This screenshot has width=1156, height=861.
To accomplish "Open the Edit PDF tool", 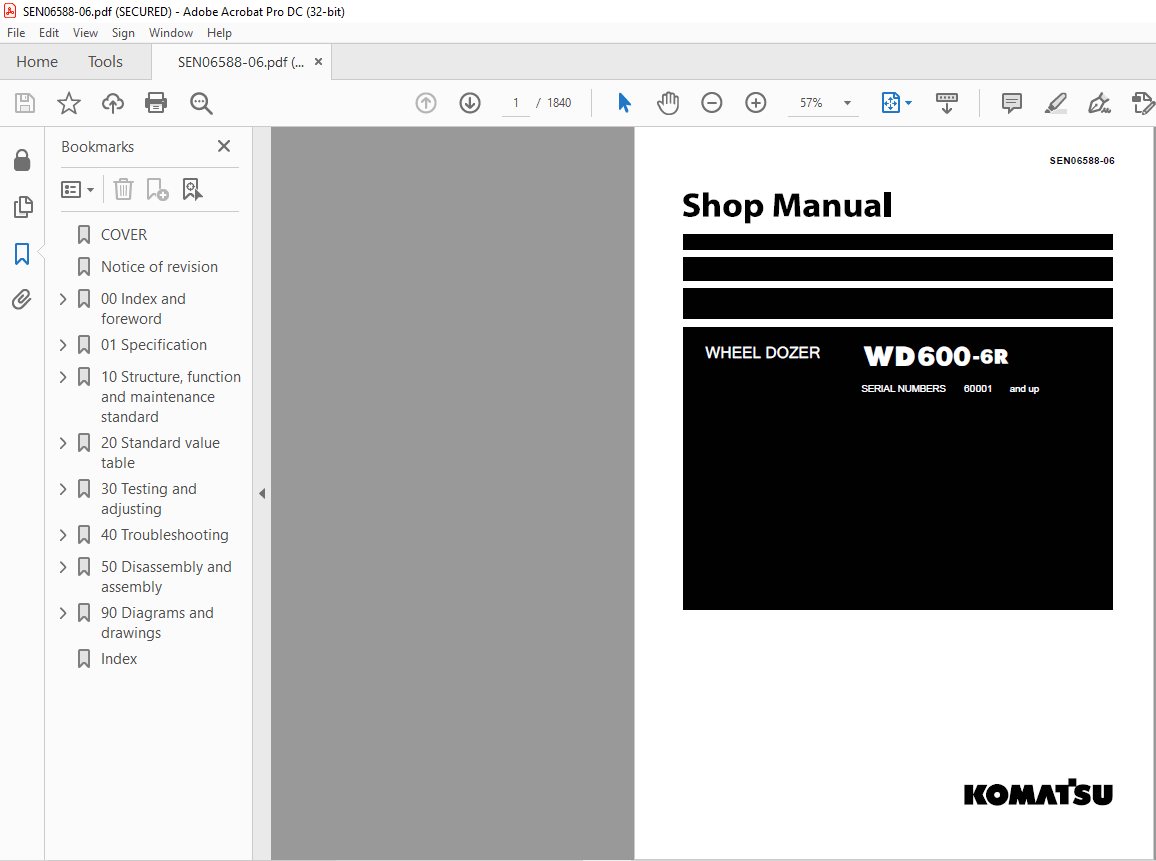I will point(1143,103).
